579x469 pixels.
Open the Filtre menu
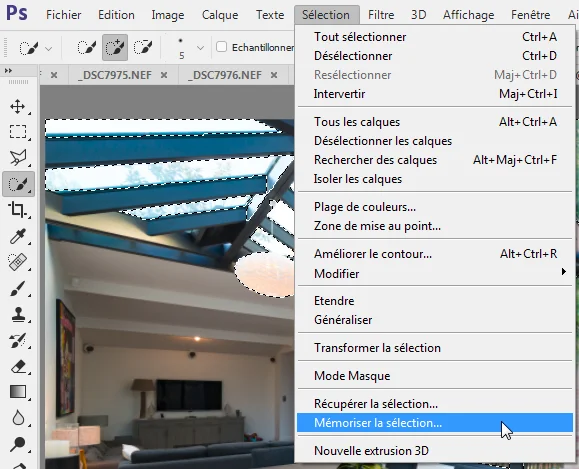pyautogui.click(x=381, y=15)
